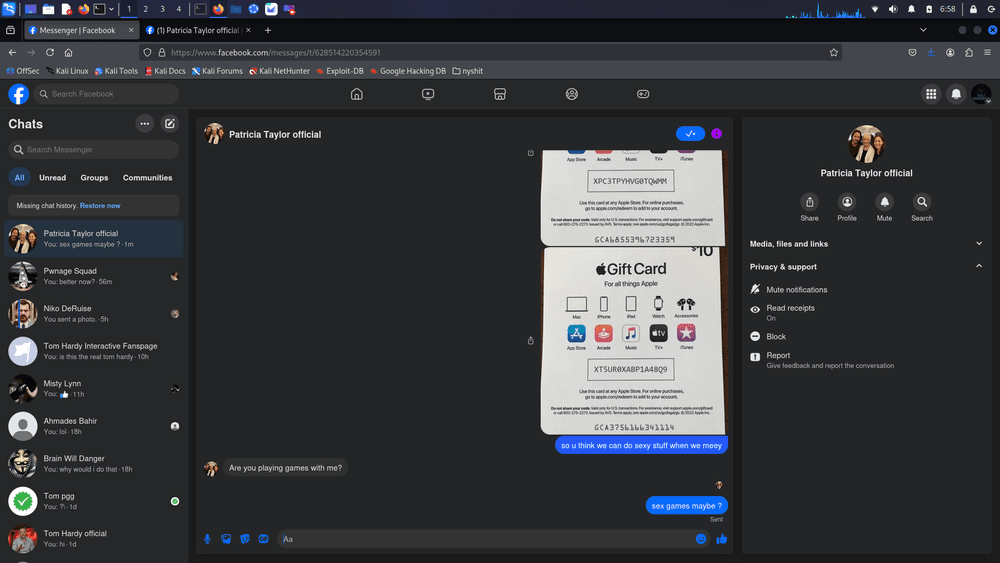Open a new browser tab
This screenshot has height=563, width=1000.
pyautogui.click(x=268, y=30)
